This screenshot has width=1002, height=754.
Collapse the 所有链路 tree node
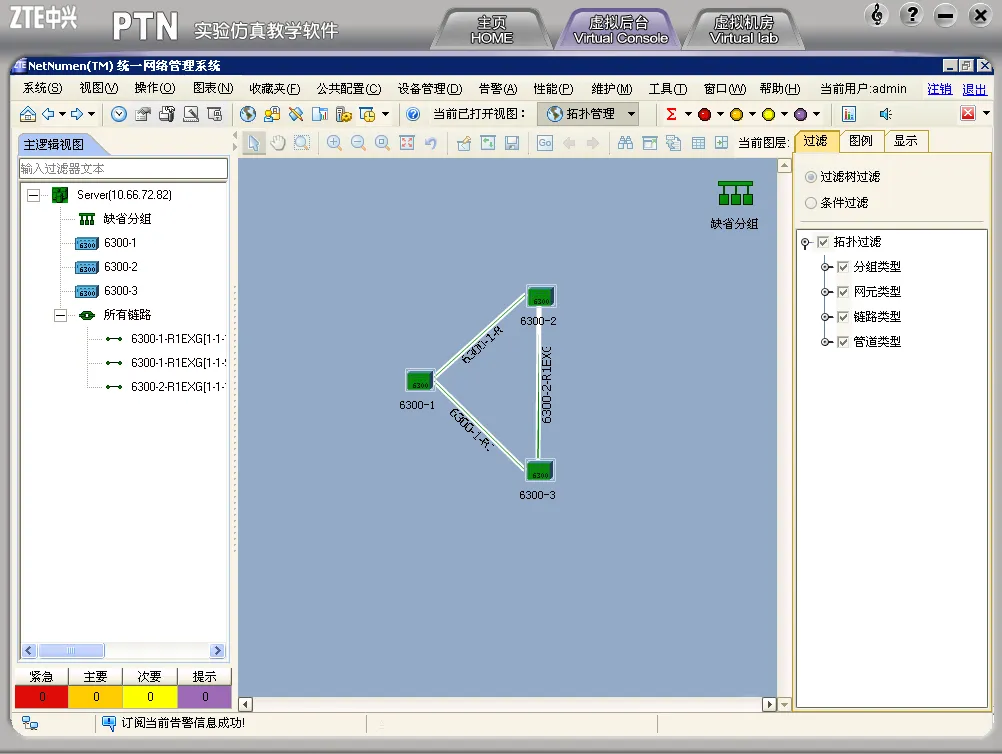coord(60,315)
